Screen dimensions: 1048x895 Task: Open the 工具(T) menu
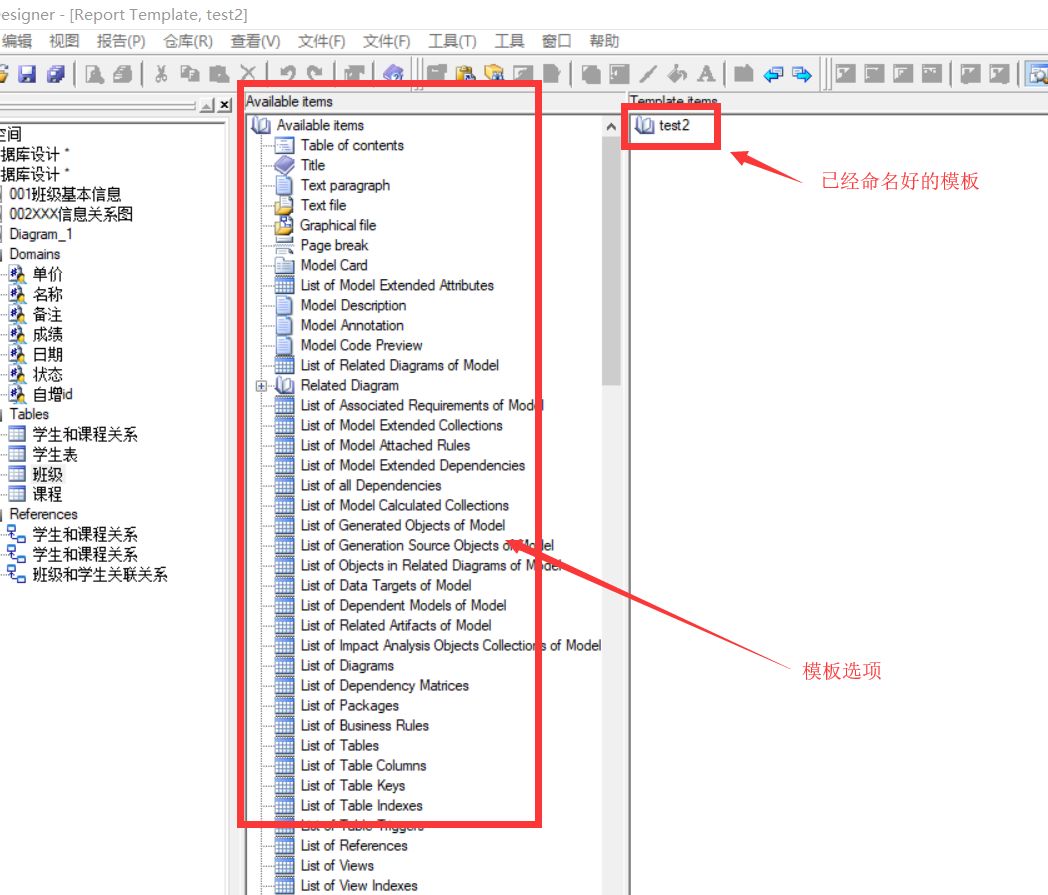click(452, 41)
